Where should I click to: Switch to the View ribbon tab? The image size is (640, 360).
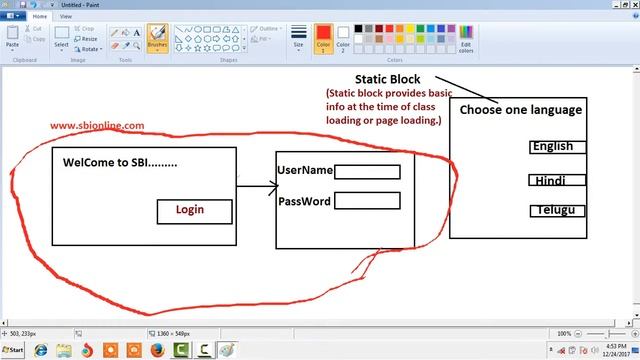click(x=66, y=16)
